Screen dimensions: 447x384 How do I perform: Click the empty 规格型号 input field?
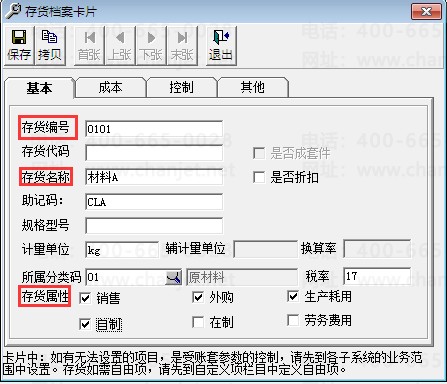click(154, 226)
